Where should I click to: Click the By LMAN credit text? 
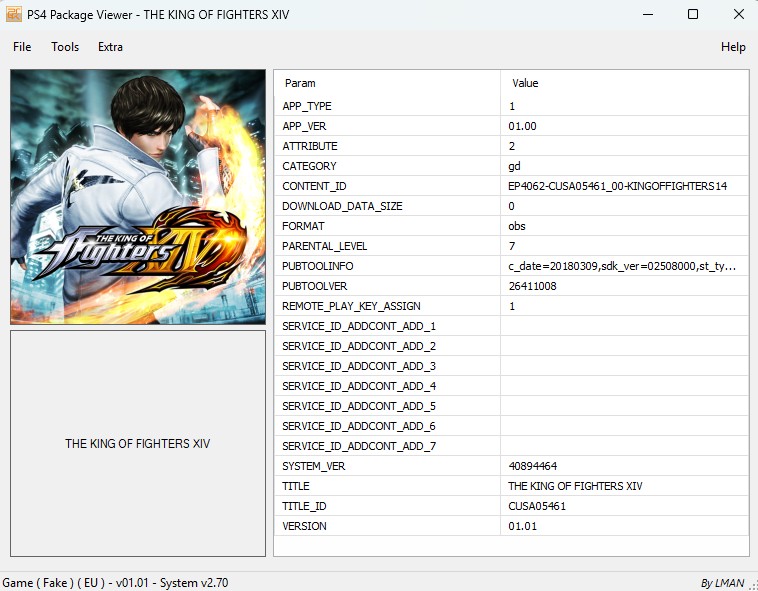tap(722, 583)
